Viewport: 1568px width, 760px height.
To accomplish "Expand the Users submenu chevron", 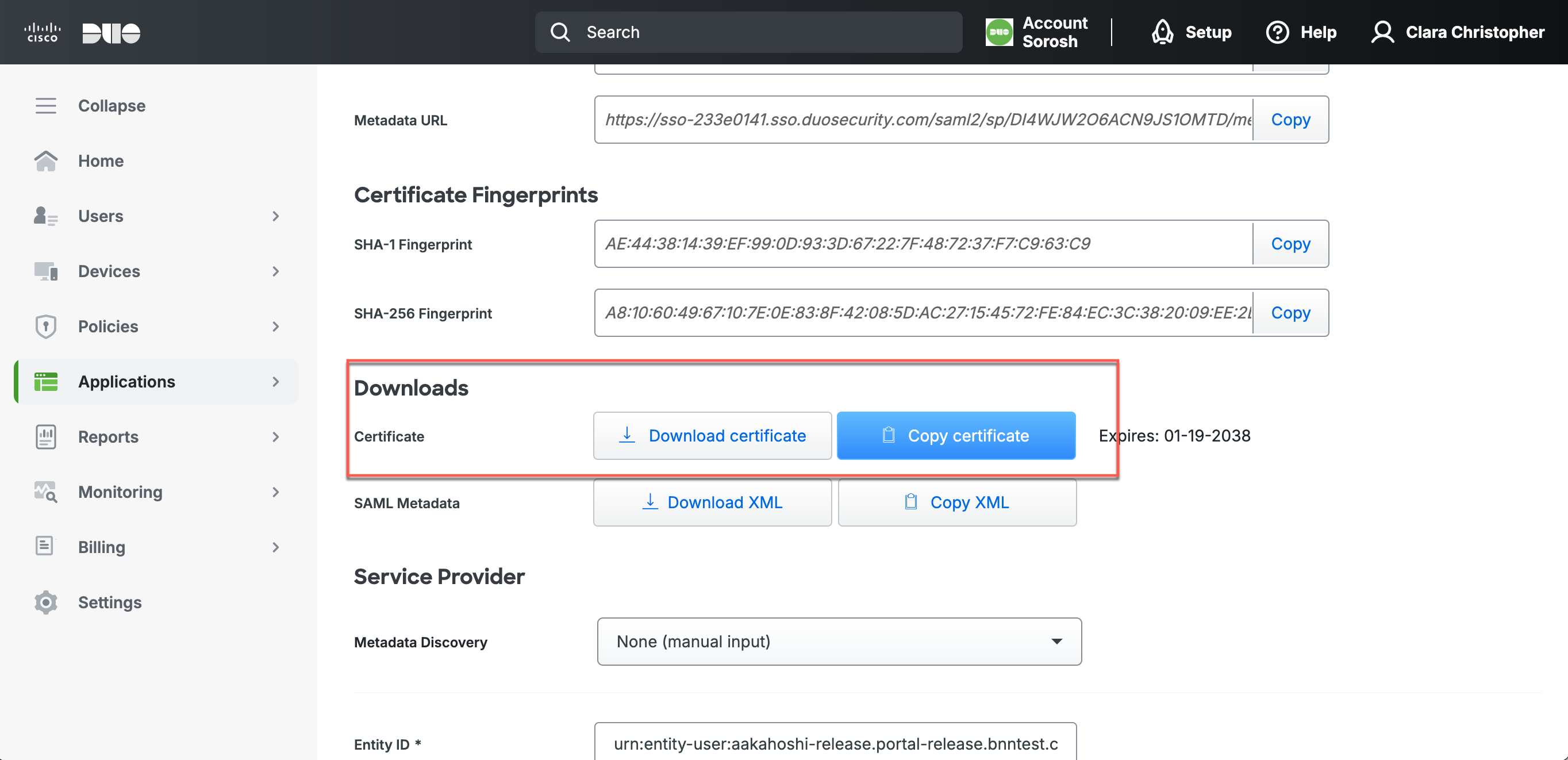I will pyautogui.click(x=276, y=216).
